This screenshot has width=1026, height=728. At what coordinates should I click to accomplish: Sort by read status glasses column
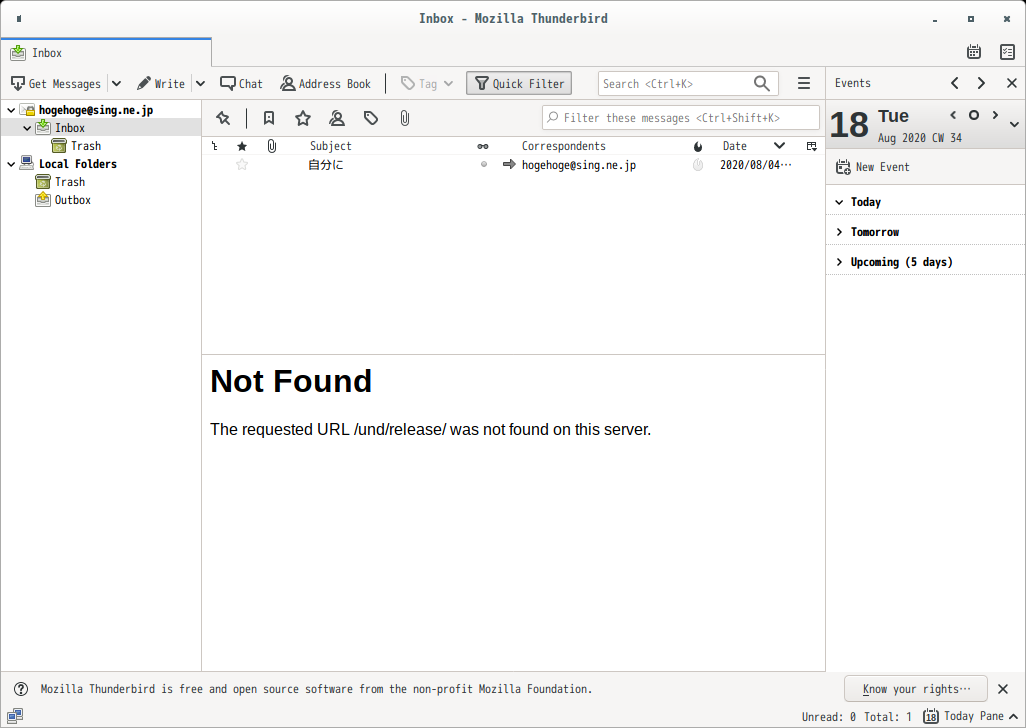coord(483,146)
